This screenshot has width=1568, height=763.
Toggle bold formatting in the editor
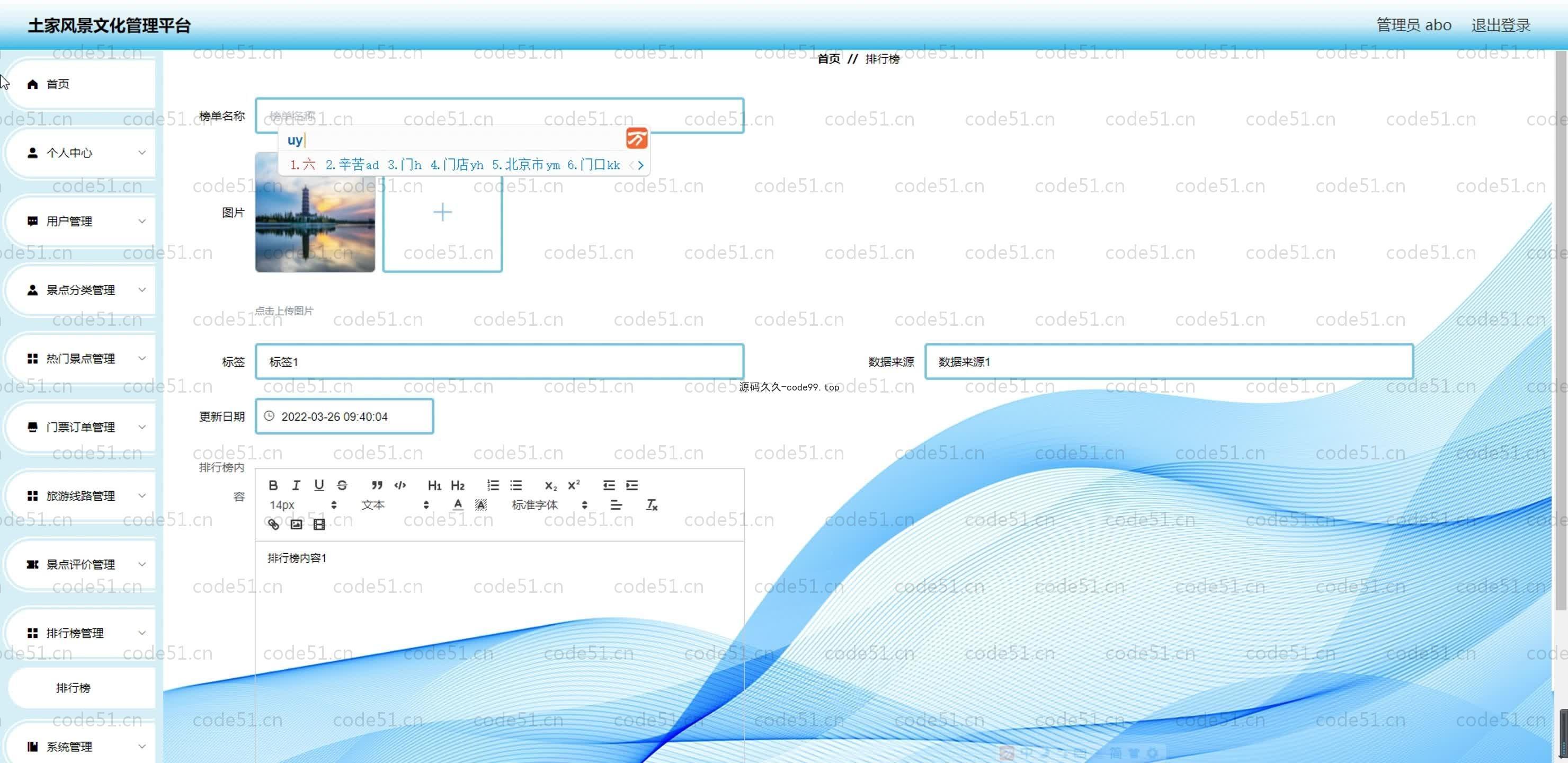pos(273,485)
